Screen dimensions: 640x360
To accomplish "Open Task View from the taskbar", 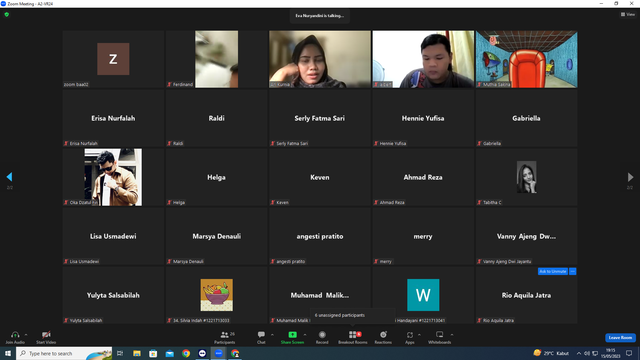I will tap(120, 353).
